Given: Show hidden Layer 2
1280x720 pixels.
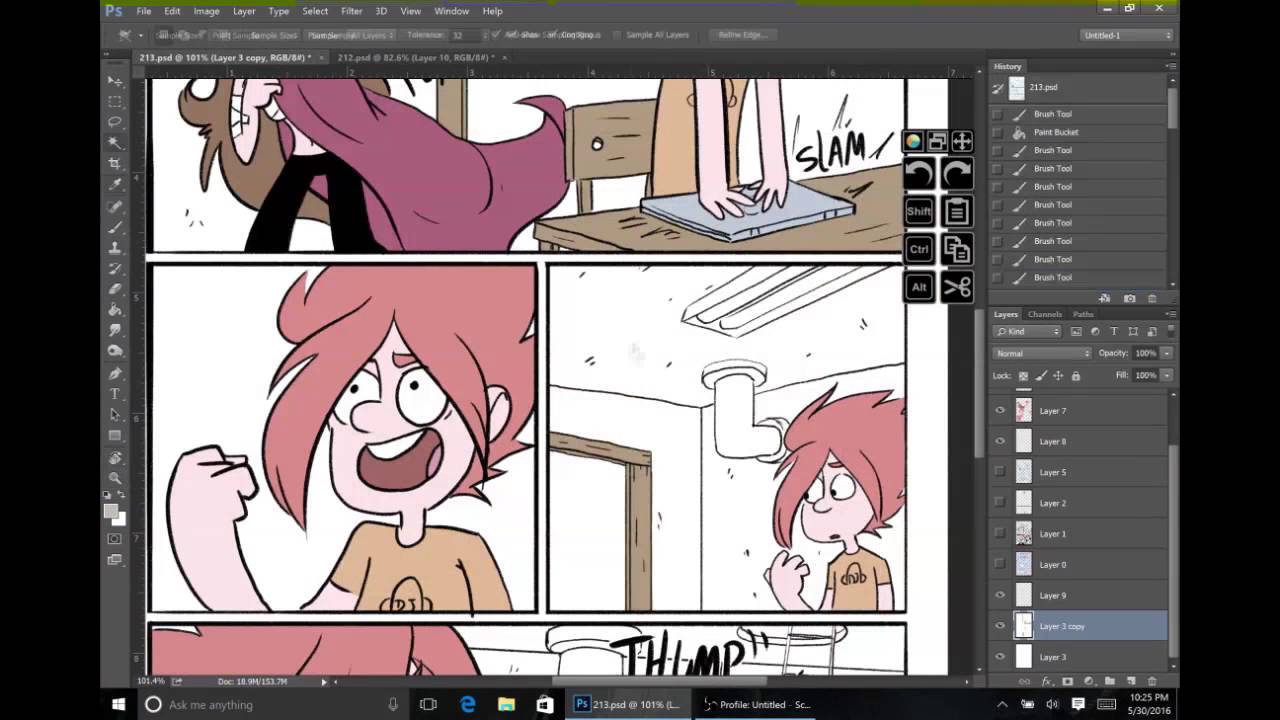Looking at the screenshot, I should pyautogui.click(x=1000, y=503).
